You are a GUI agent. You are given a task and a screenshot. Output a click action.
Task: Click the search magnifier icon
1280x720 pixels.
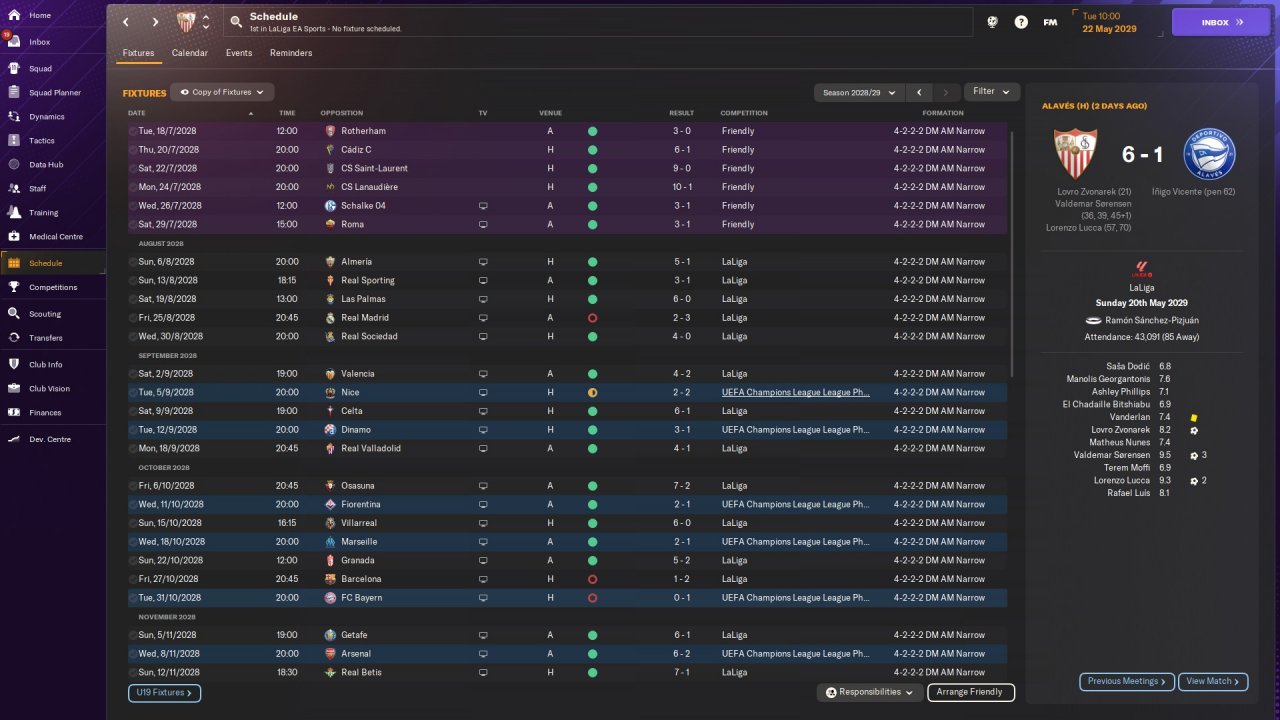pos(236,21)
